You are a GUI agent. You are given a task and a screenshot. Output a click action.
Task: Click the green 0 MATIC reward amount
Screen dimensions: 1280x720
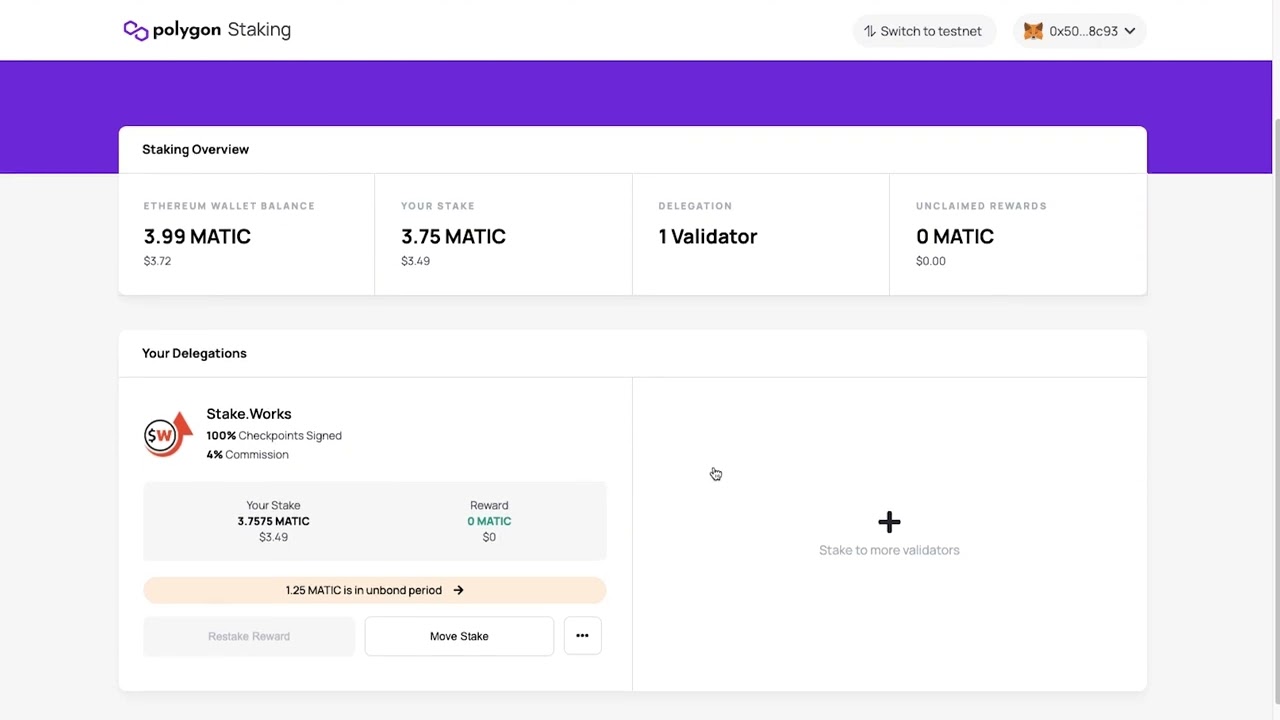point(489,521)
